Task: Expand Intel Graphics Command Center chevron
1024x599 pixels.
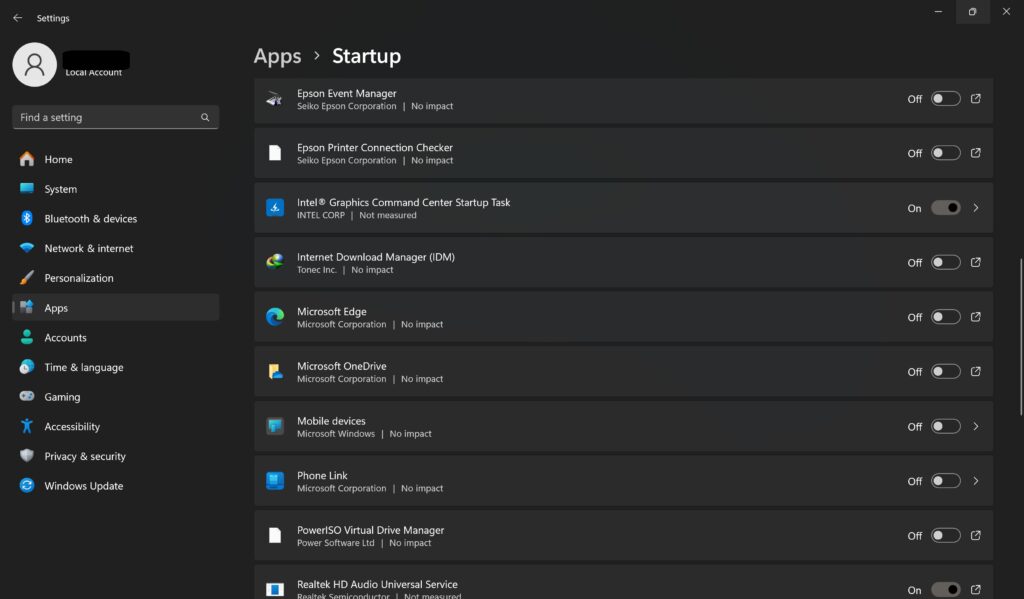Action: click(976, 208)
